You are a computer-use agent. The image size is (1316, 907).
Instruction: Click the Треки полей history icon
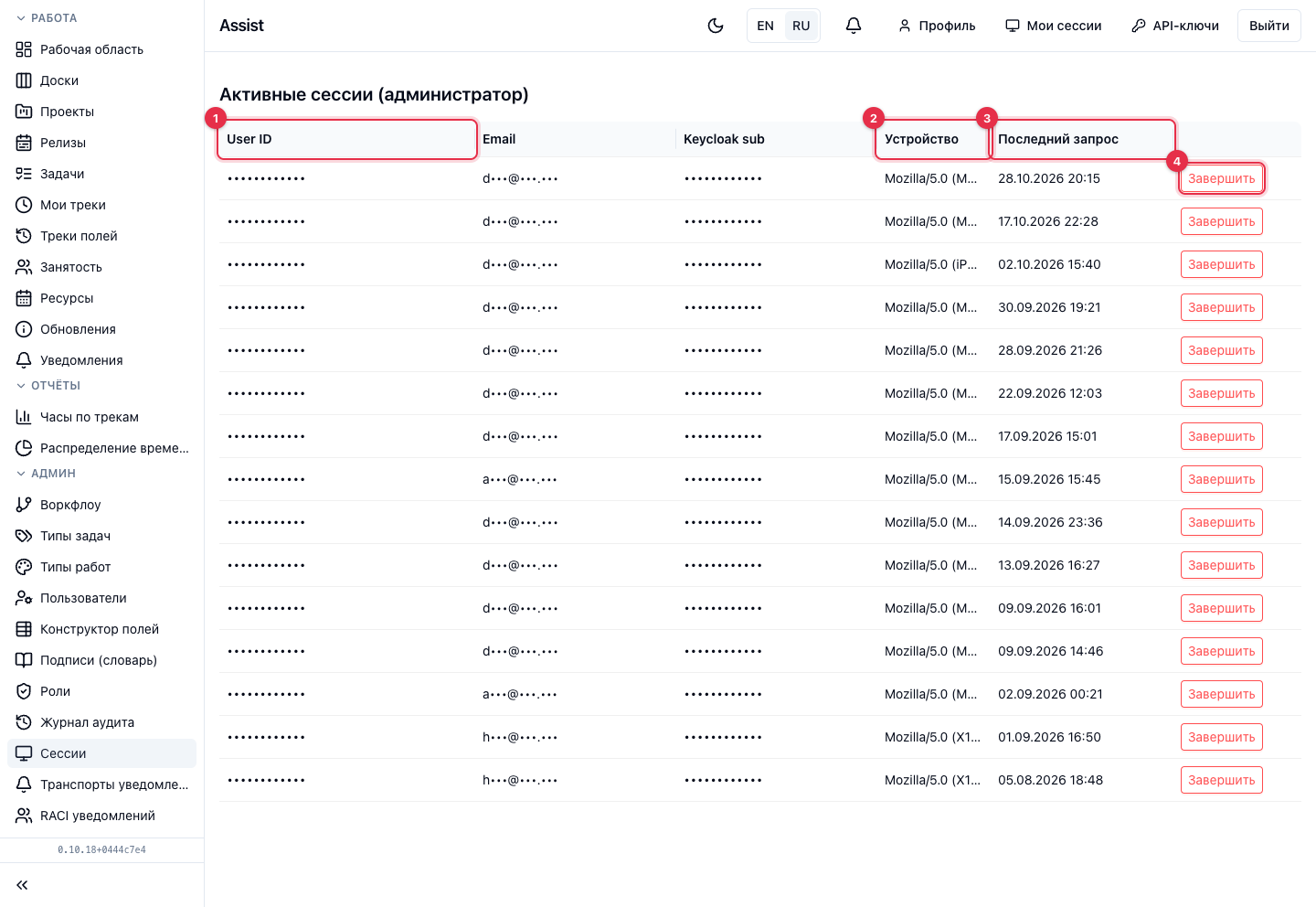pyautogui.click(x=24, y=236)
